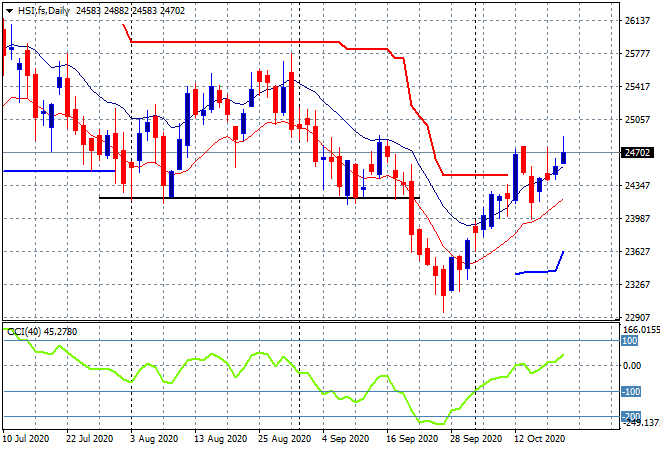This screenshot has width=660, height=450.
Task: Click the 3 Aug 2020 date label
Action: pos(154,439)
